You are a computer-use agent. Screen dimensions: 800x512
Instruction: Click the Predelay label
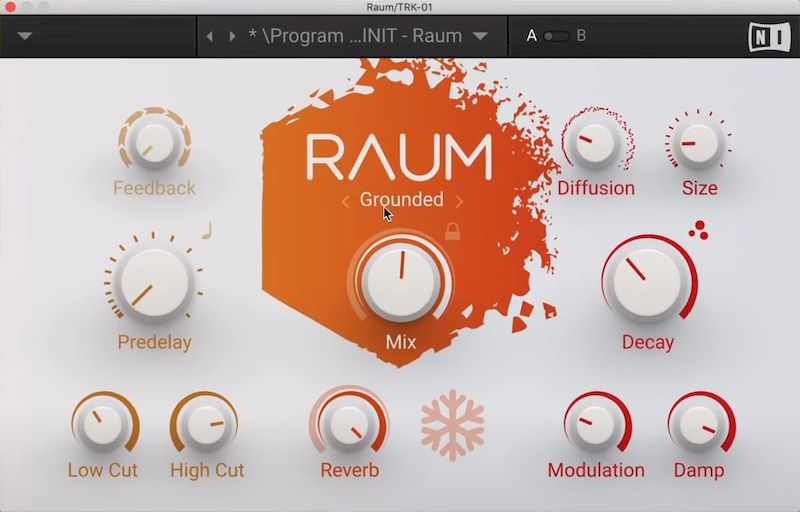click(155, 342)
